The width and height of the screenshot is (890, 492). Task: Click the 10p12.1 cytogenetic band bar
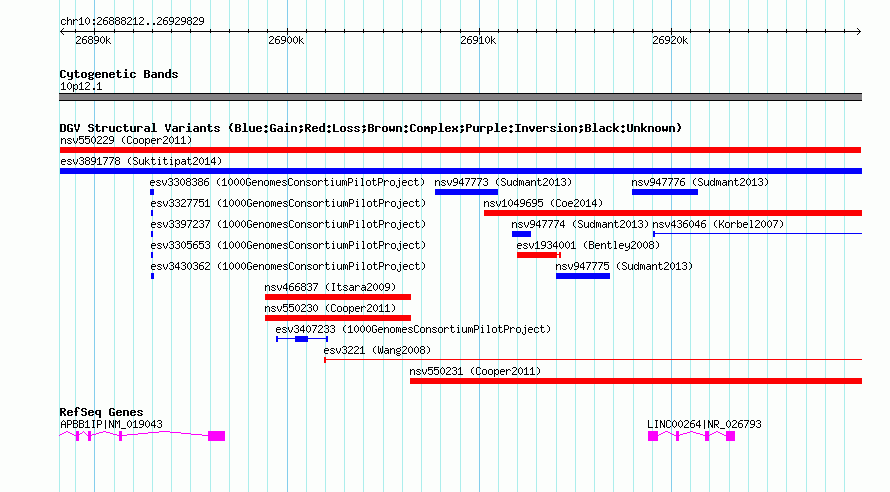click(460, 97)
